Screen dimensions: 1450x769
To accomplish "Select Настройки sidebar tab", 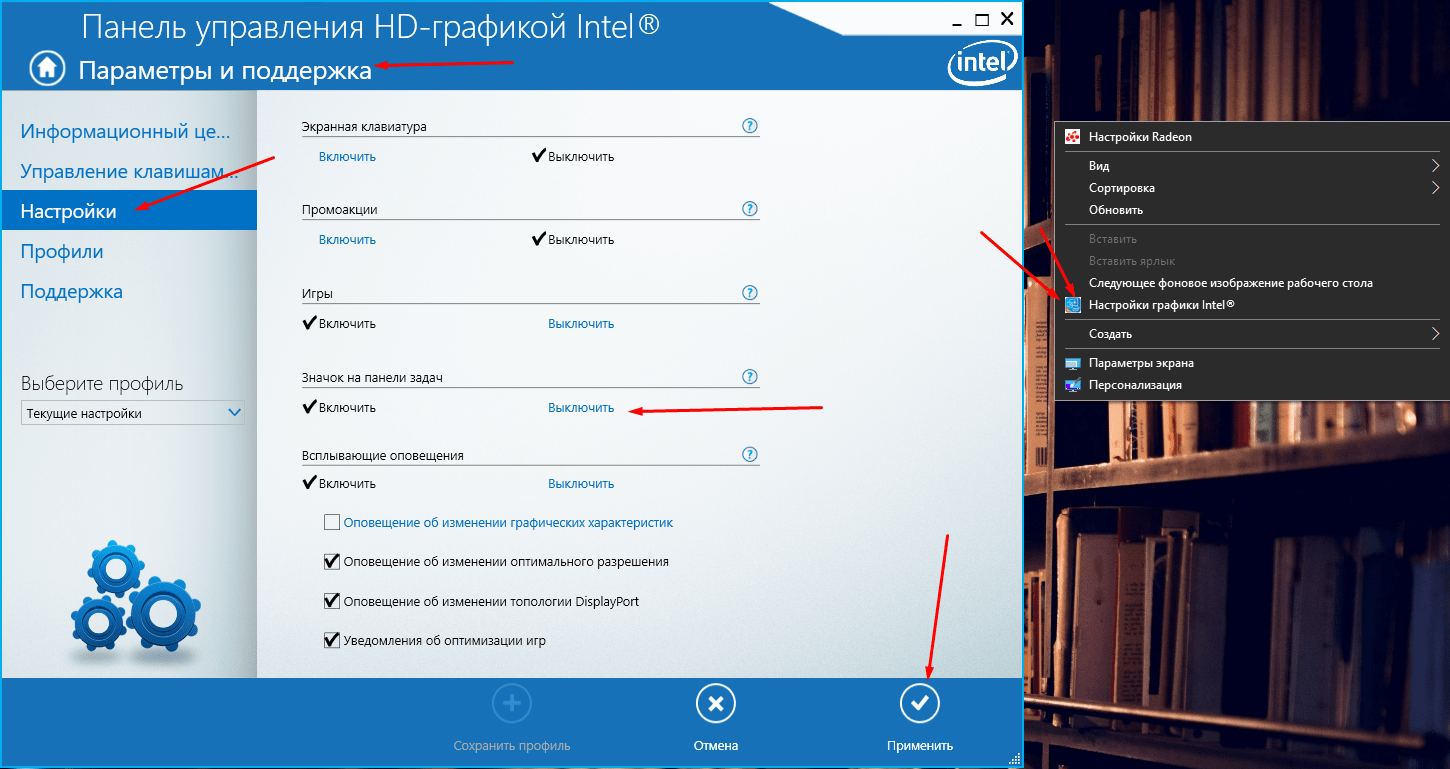I will pyautogui.click(x=128, y=211).
